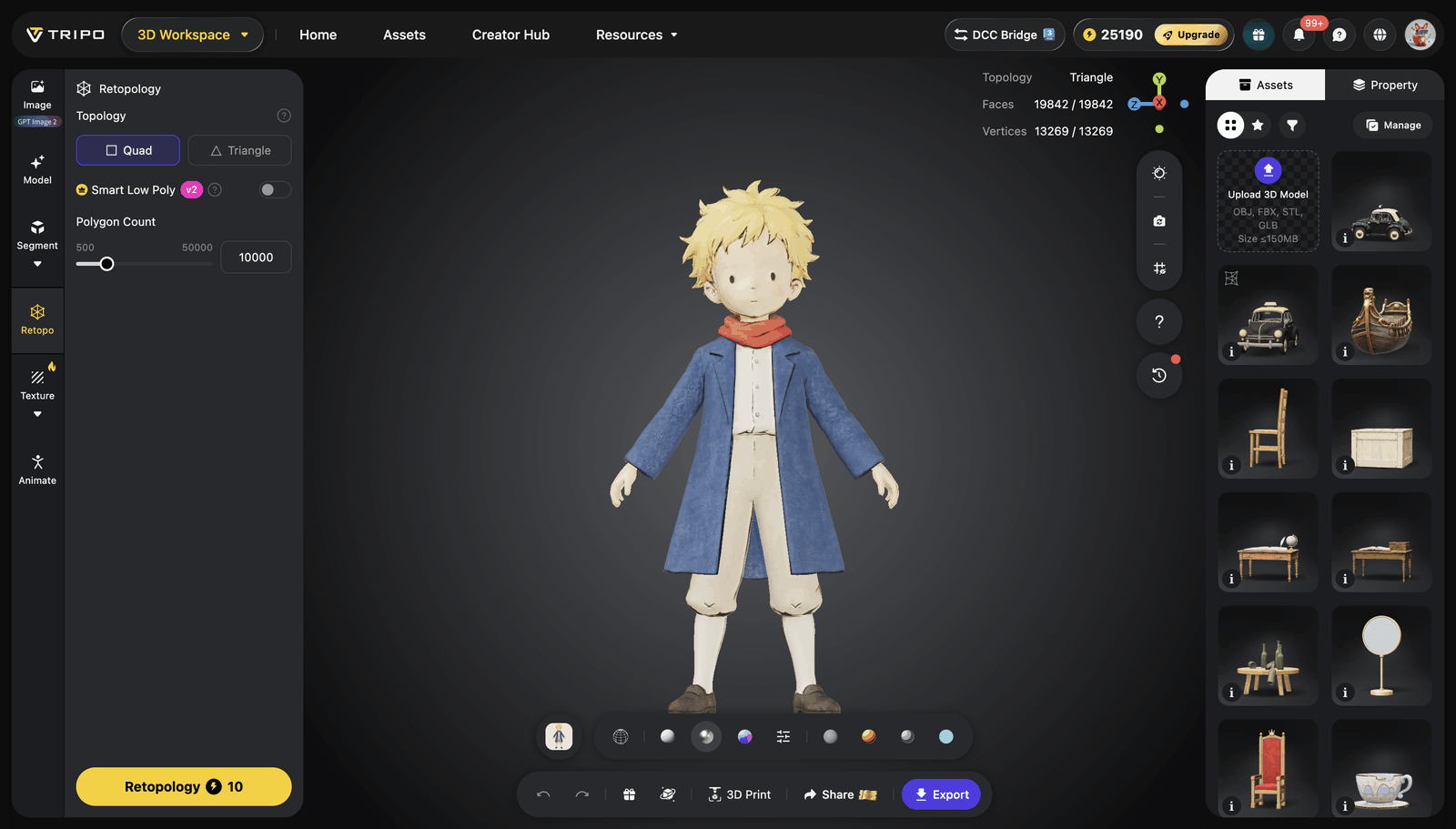The image size is (1456, 829).
Task: Expand the Resources menu
Action: click(637, 35)
